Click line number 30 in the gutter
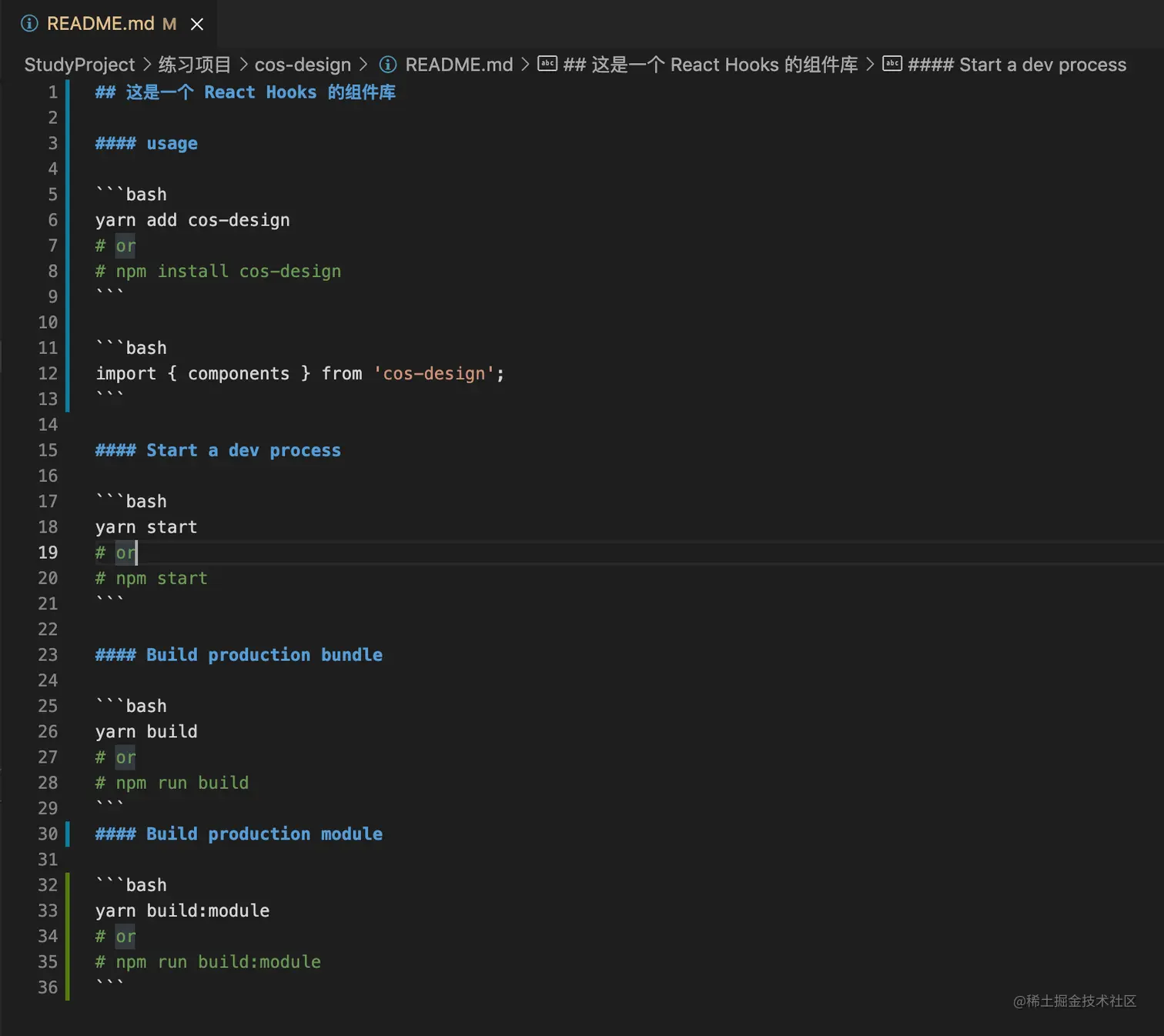Screen dimensions: 1164x1036 pos(48,834)
